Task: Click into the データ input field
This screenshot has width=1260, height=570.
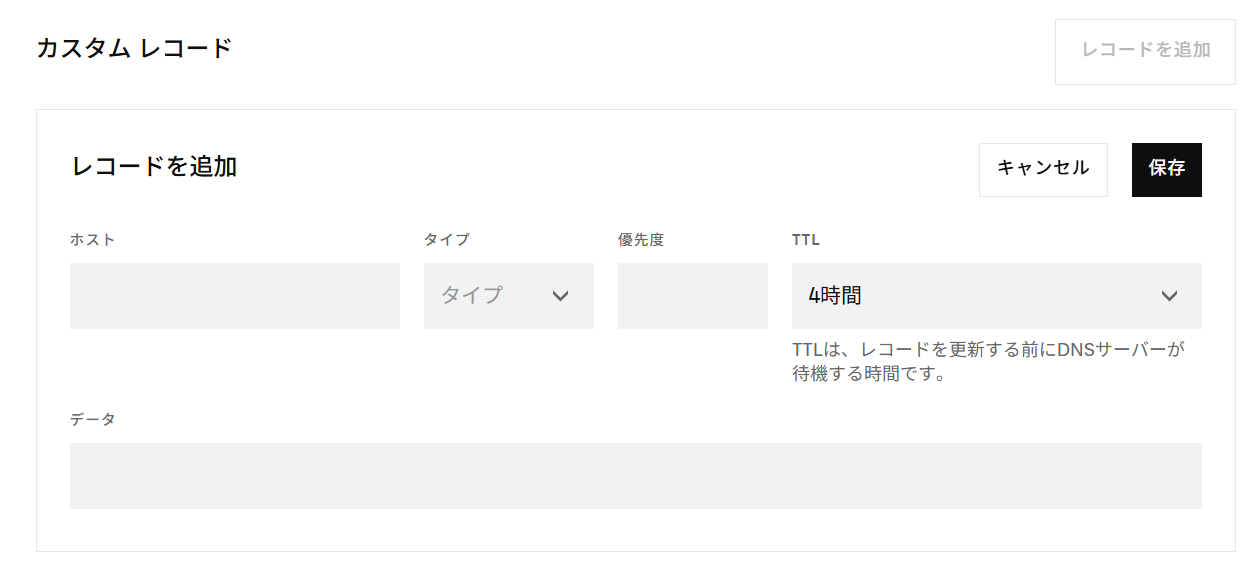Action: (636, 476)
